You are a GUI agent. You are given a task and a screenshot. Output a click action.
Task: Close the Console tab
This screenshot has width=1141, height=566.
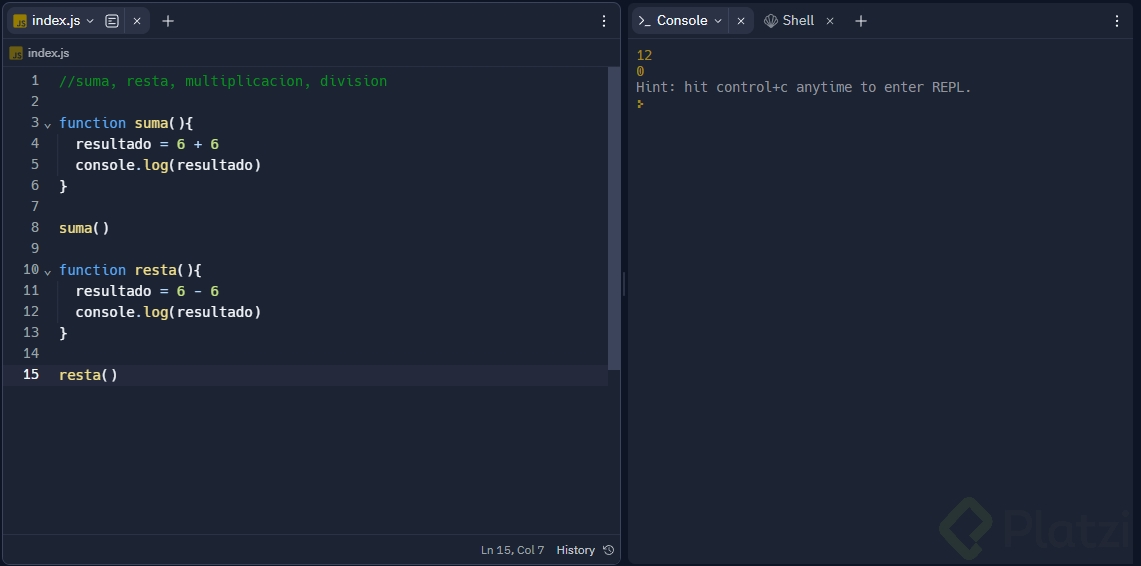741,21
